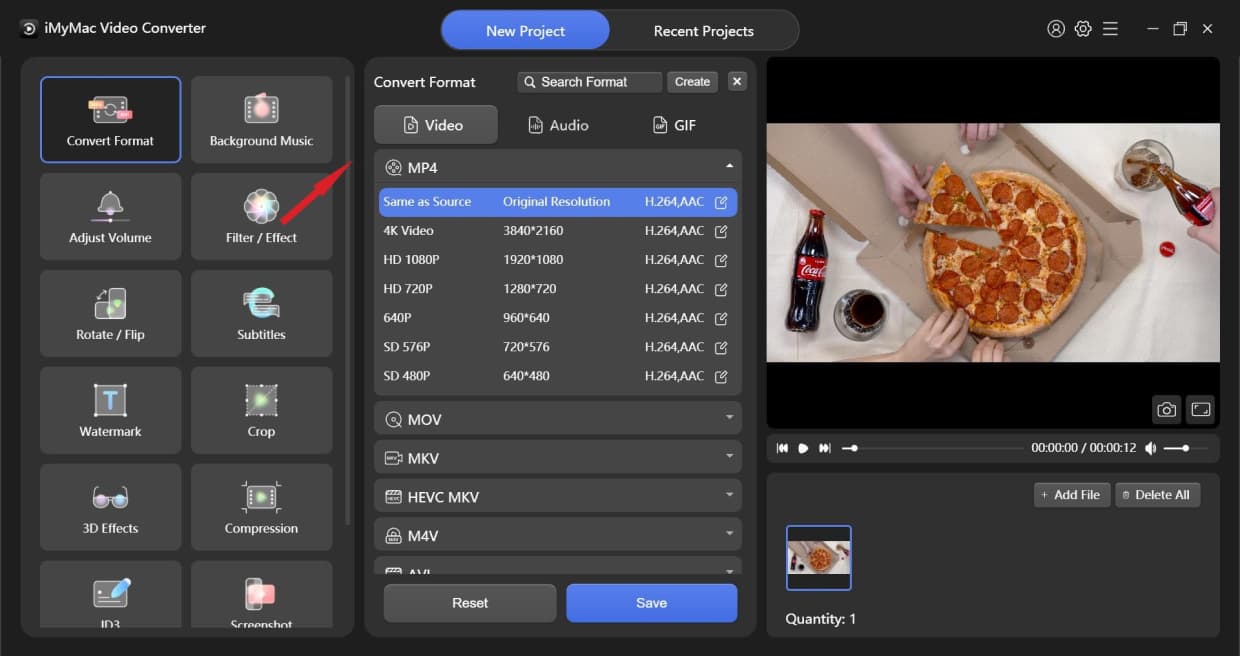Open the Watermark tool
Image resolution: width=1240 pixels, height=656 pixels.
[x=110, y=410]
